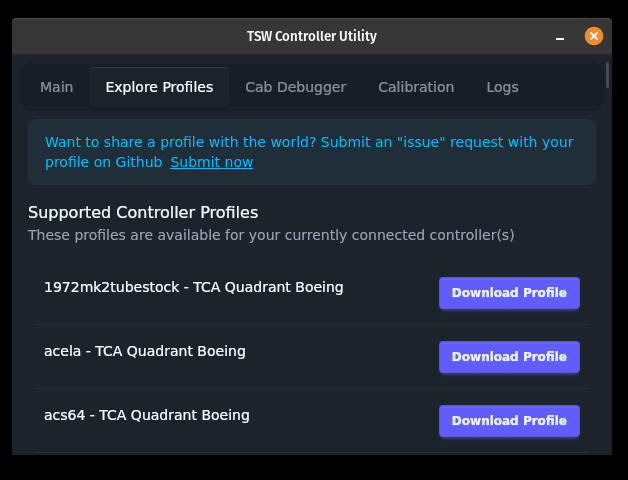Minimize the TSW Controller Utility window
The height and width of the screenshot is (480, 628).
(x=561, y=37)
